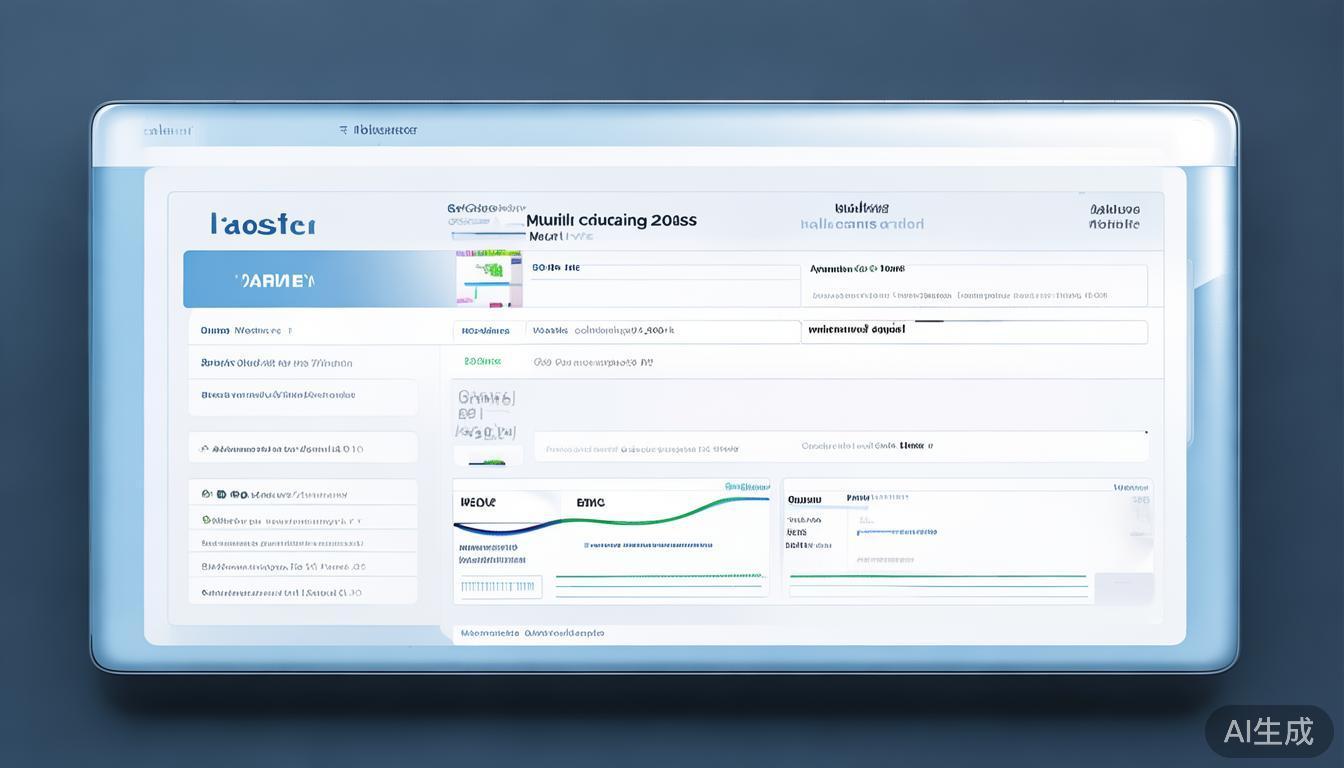Select the WEDUE chart tab

[x=477, y=502]
